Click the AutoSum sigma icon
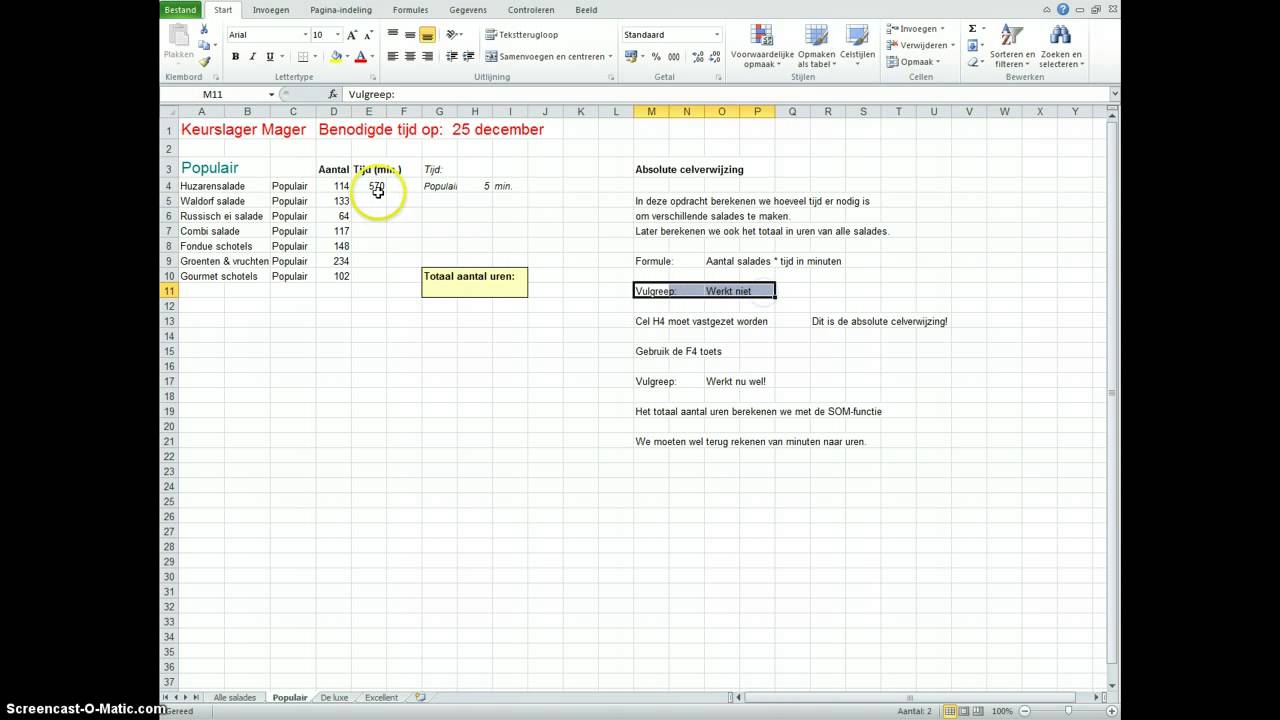This screenshot has height=720, width=1280. click(973, 29)
